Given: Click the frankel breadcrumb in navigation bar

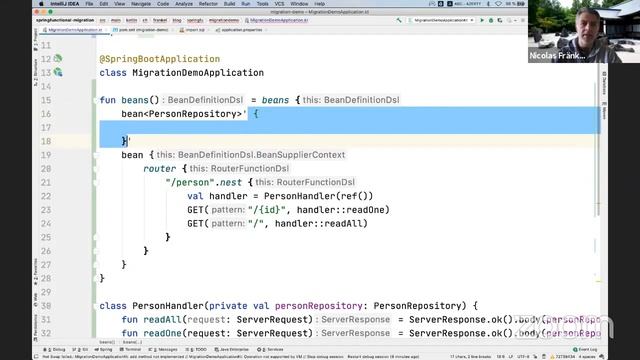Looking at the screenshot, I should point(160,20).
